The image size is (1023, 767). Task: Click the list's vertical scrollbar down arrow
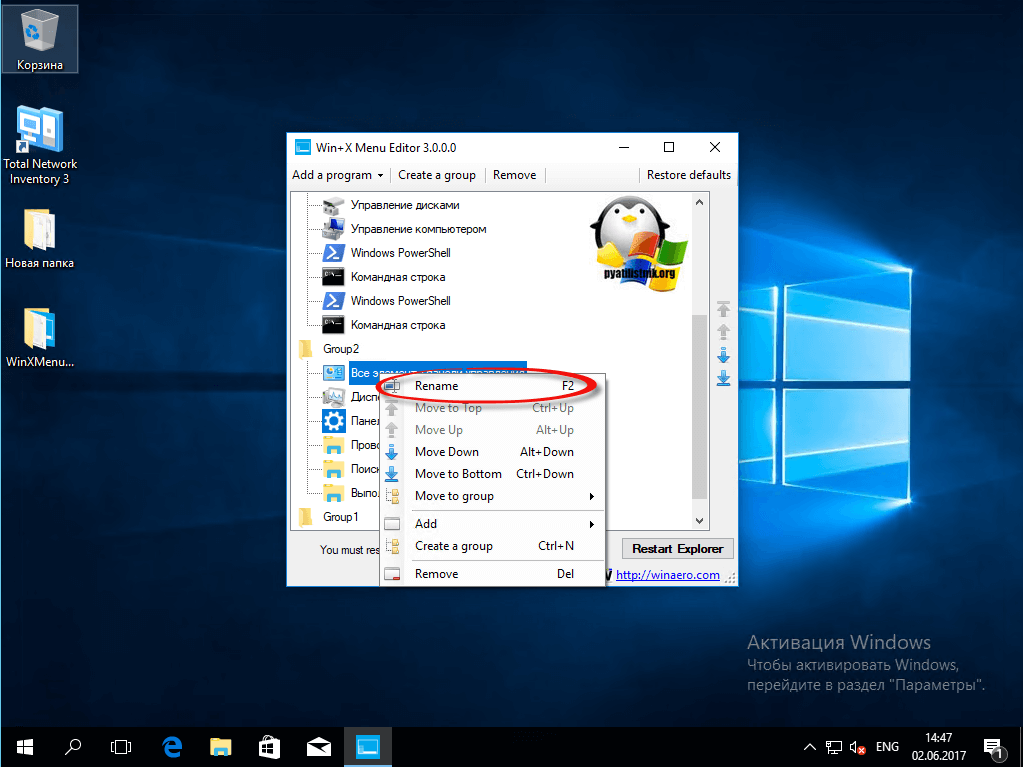pos(700,520)
